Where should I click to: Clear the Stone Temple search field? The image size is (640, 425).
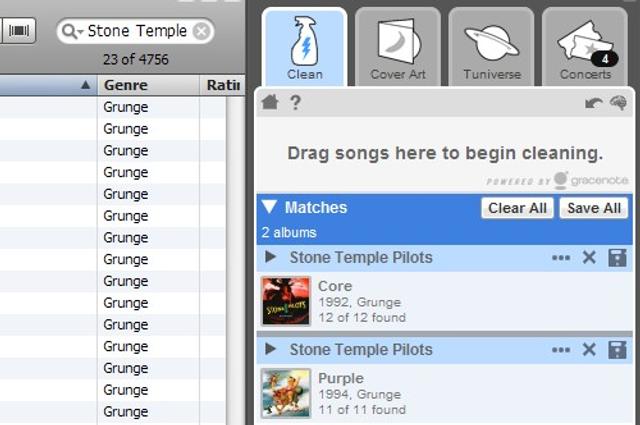point(201,31)
